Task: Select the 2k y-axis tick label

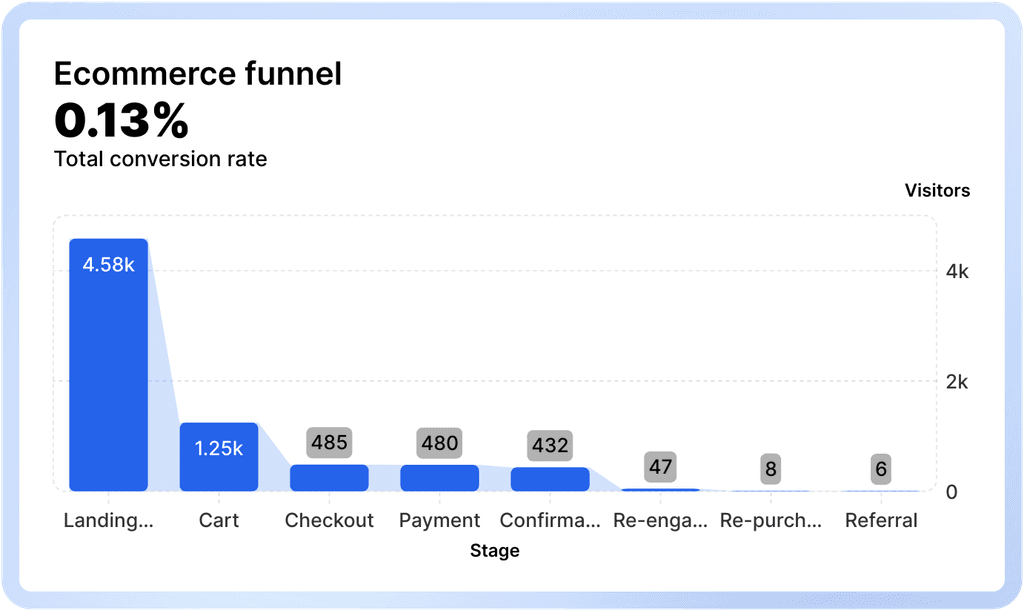Action: pyautogui.click(x=957, y=382)
